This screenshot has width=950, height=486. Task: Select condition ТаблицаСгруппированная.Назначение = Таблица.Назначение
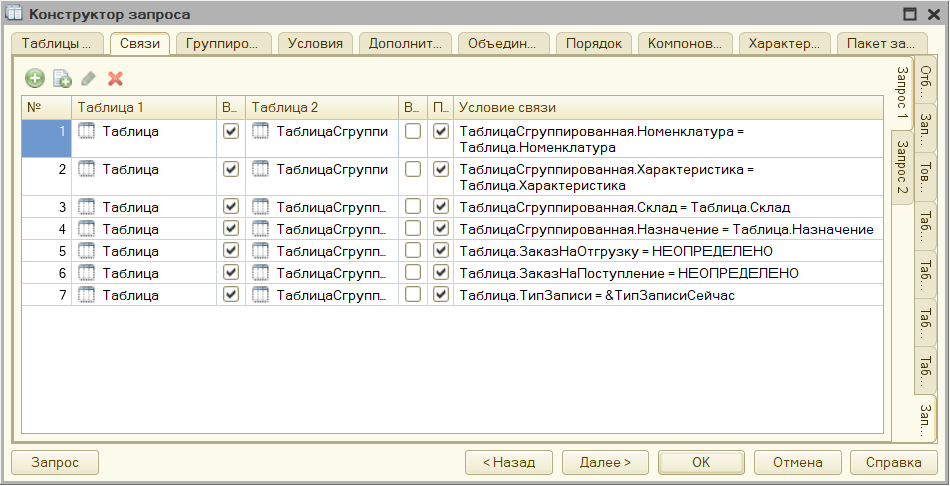[666, 229]
